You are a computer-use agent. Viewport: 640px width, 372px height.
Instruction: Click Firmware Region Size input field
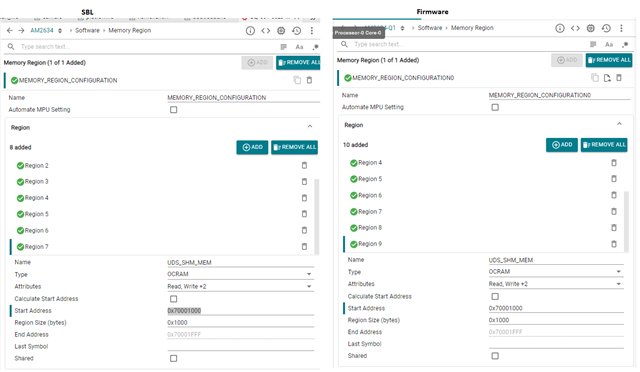pyautogui.click(x=556, y=320)
